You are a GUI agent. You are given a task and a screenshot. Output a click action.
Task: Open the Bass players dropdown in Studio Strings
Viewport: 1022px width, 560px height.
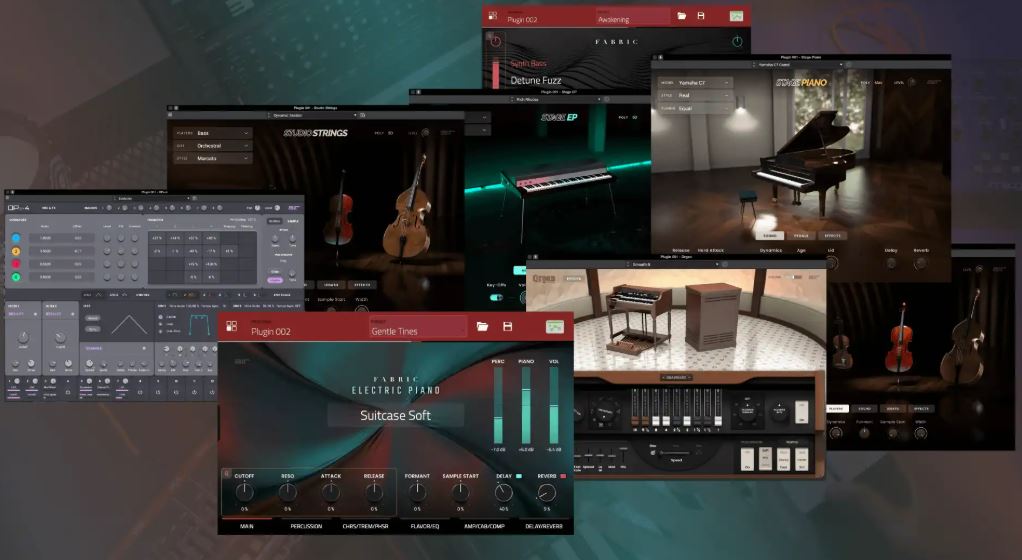pos(212,133)
